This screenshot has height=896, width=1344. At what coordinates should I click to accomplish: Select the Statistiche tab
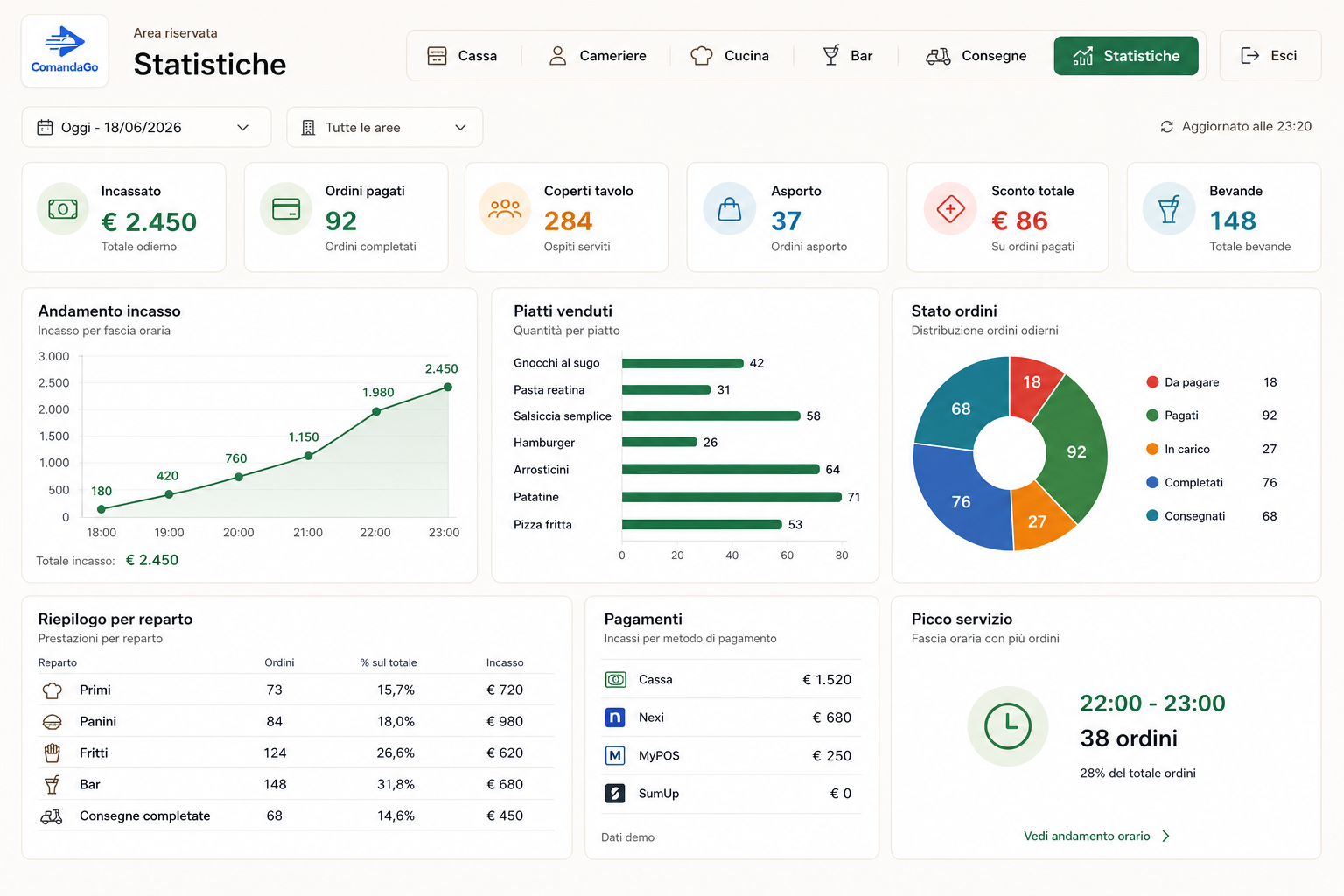(x=1126, y=56)
